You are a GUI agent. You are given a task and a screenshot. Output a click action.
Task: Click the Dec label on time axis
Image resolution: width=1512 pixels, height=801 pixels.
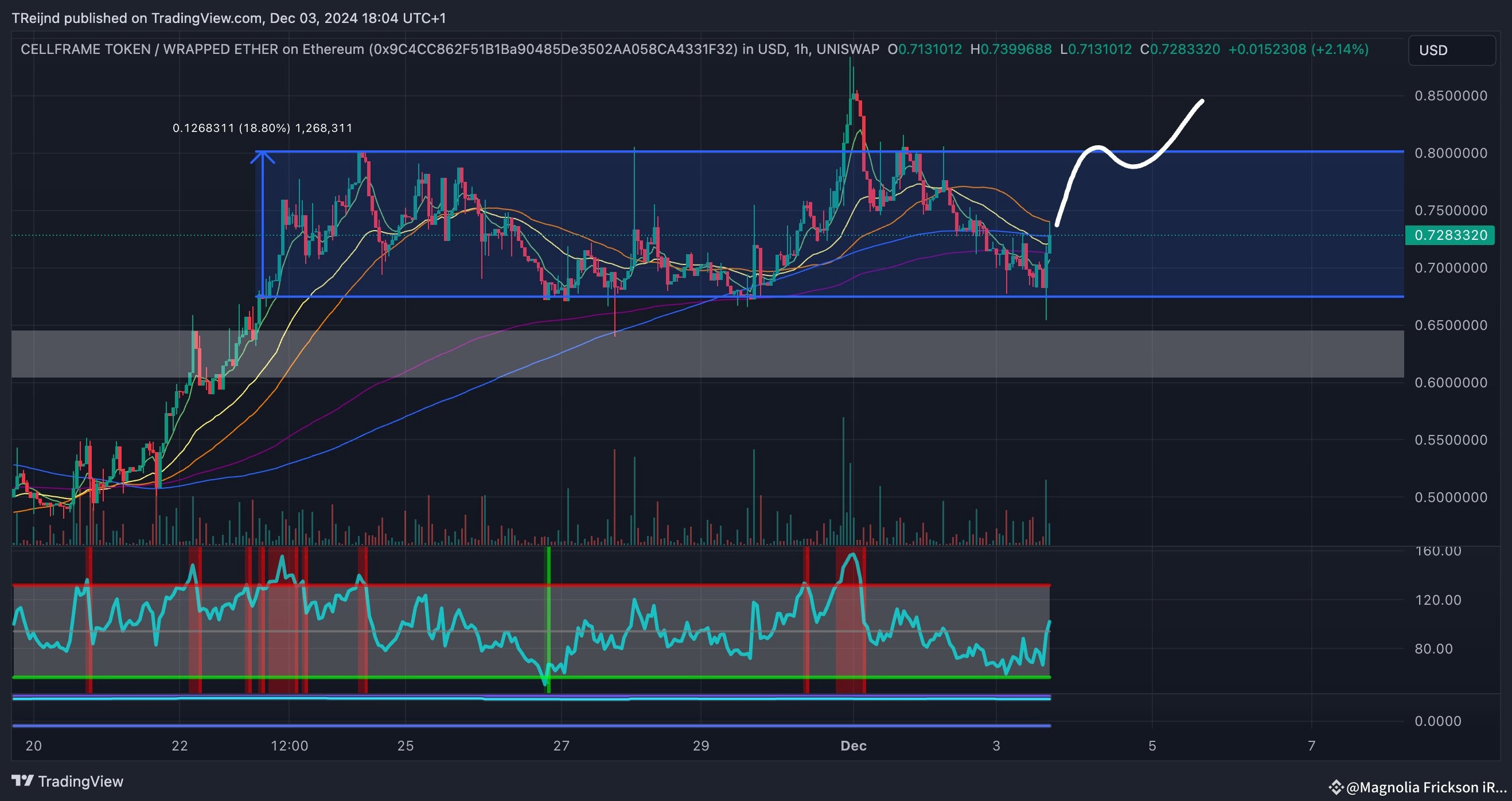pyautogui.click(x=854, y=746)
